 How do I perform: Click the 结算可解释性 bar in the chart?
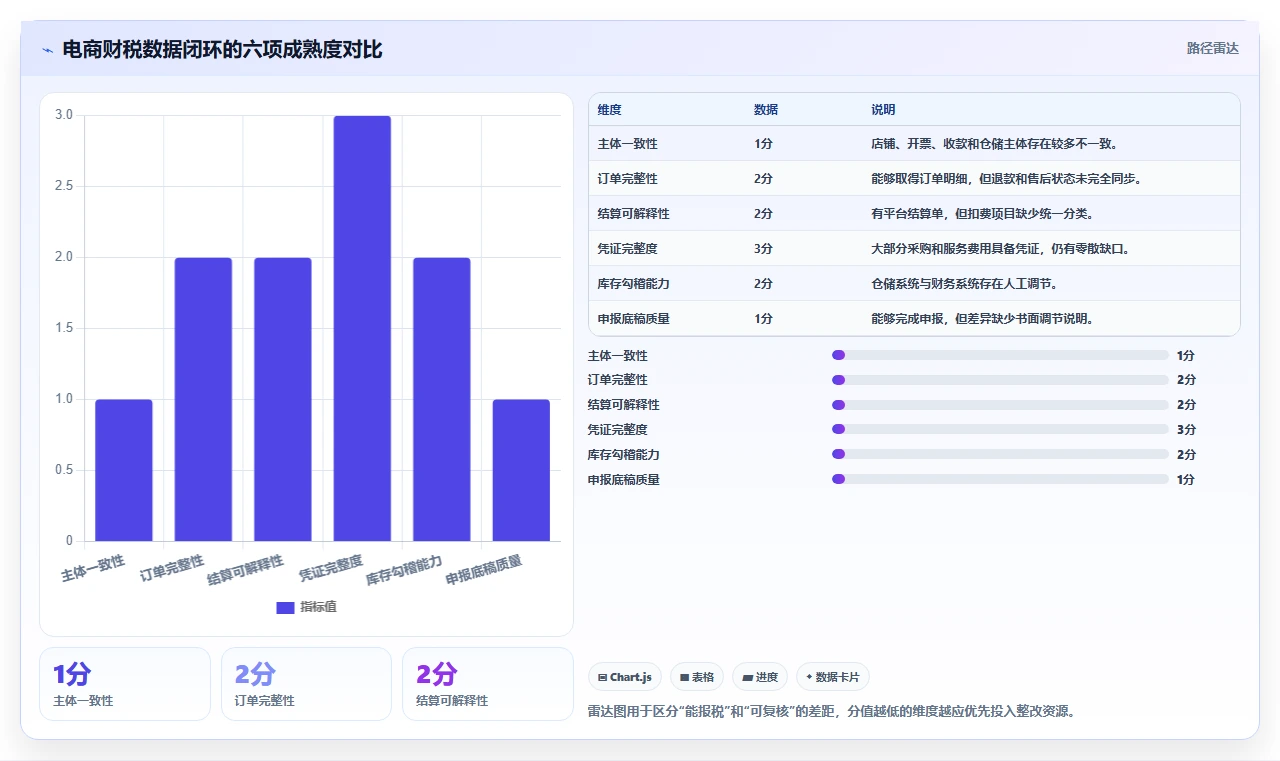(283, 399)
